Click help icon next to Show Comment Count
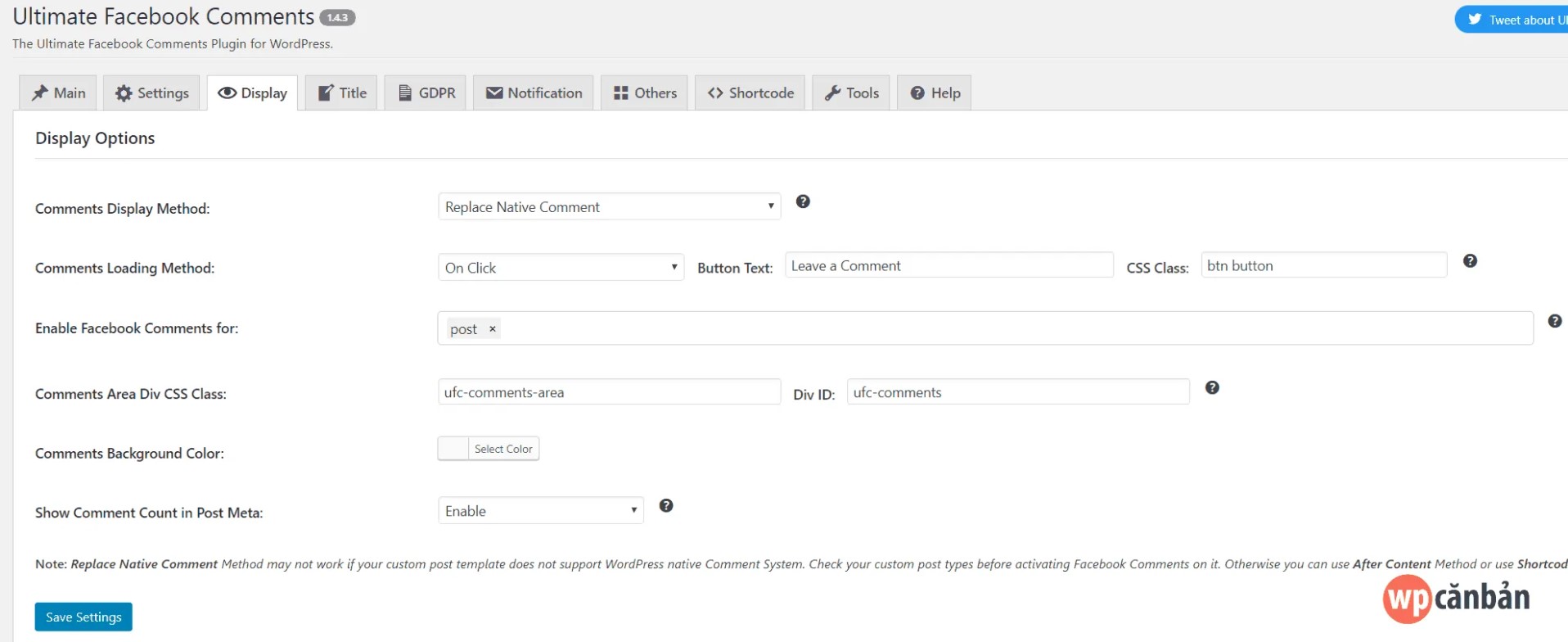The height and width of the screenshot is (642, 1568). tap(666, 506)
